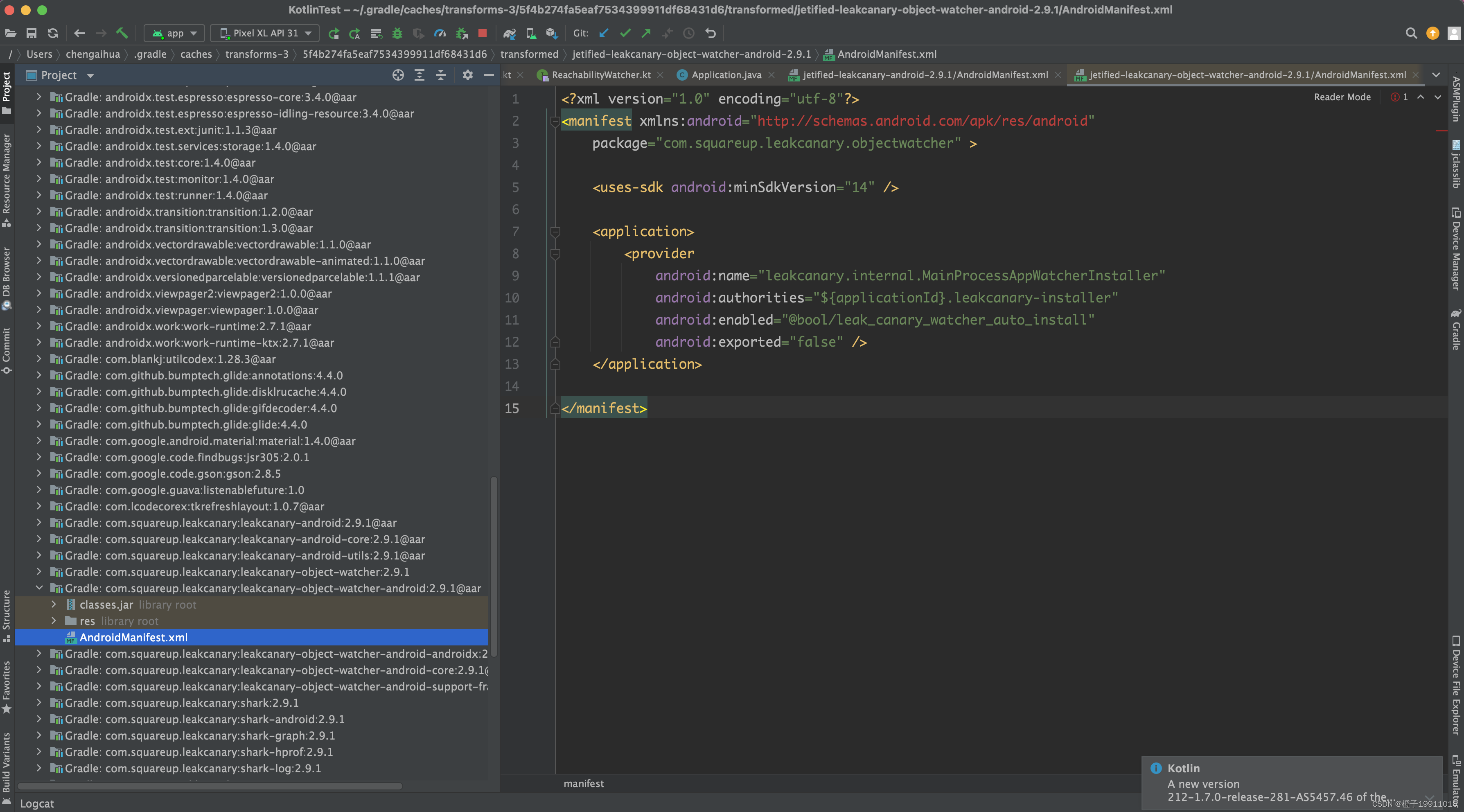Toggle the DB Browser tool window

7,278
